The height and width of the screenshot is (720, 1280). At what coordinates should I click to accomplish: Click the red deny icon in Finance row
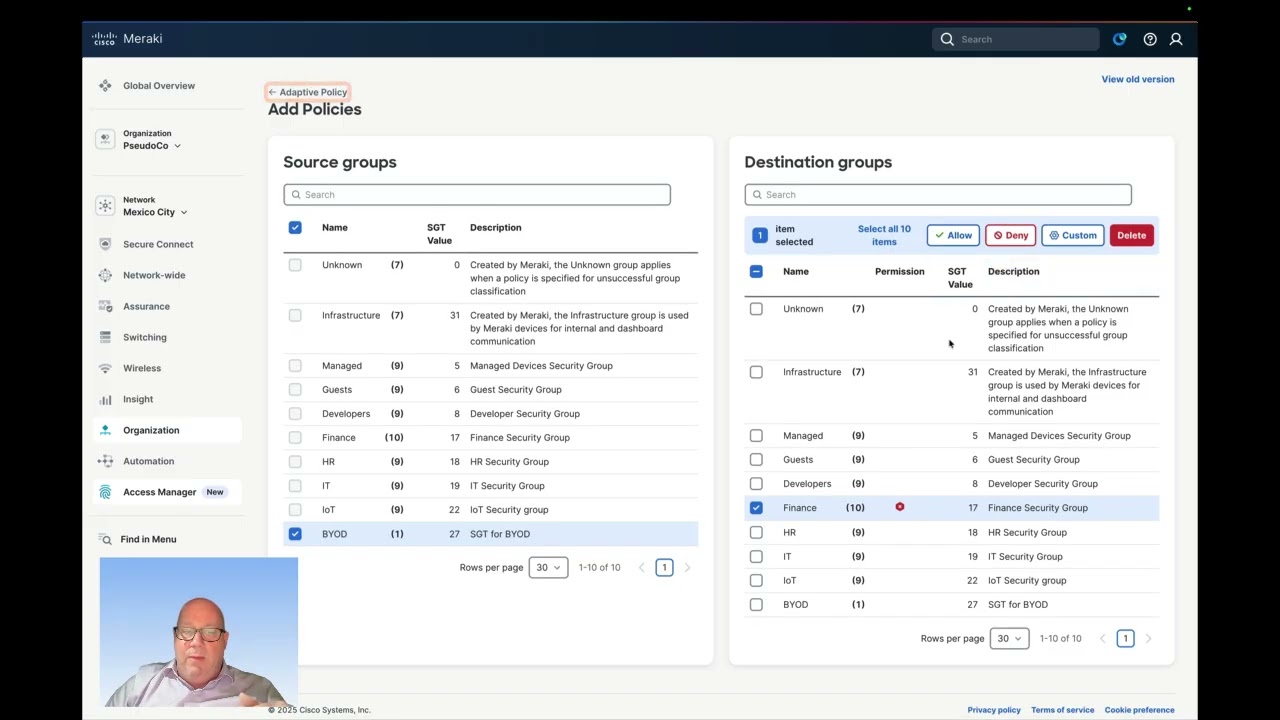(x=900, y=507)
